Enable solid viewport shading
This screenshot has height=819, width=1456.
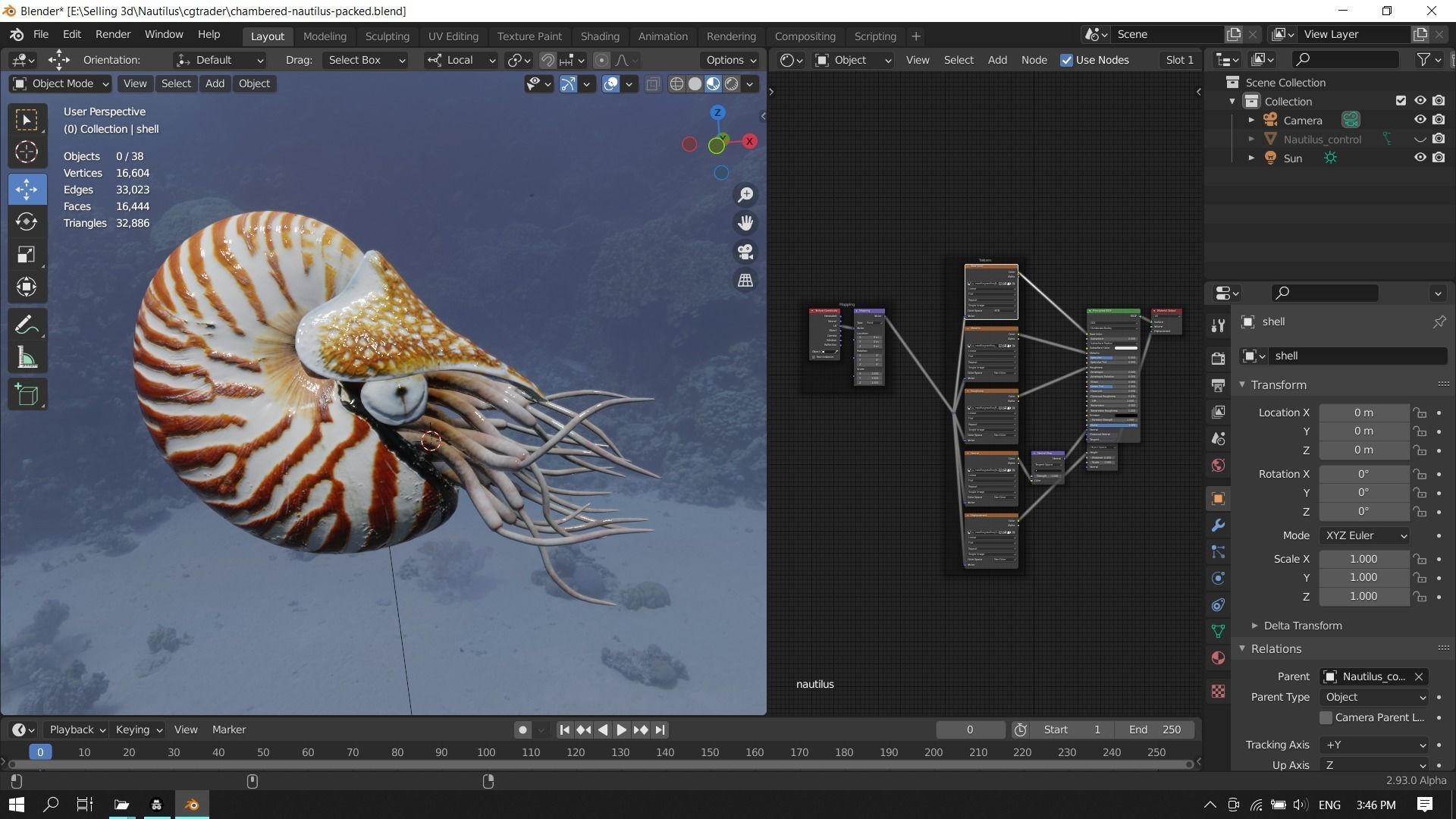point(695,84)
